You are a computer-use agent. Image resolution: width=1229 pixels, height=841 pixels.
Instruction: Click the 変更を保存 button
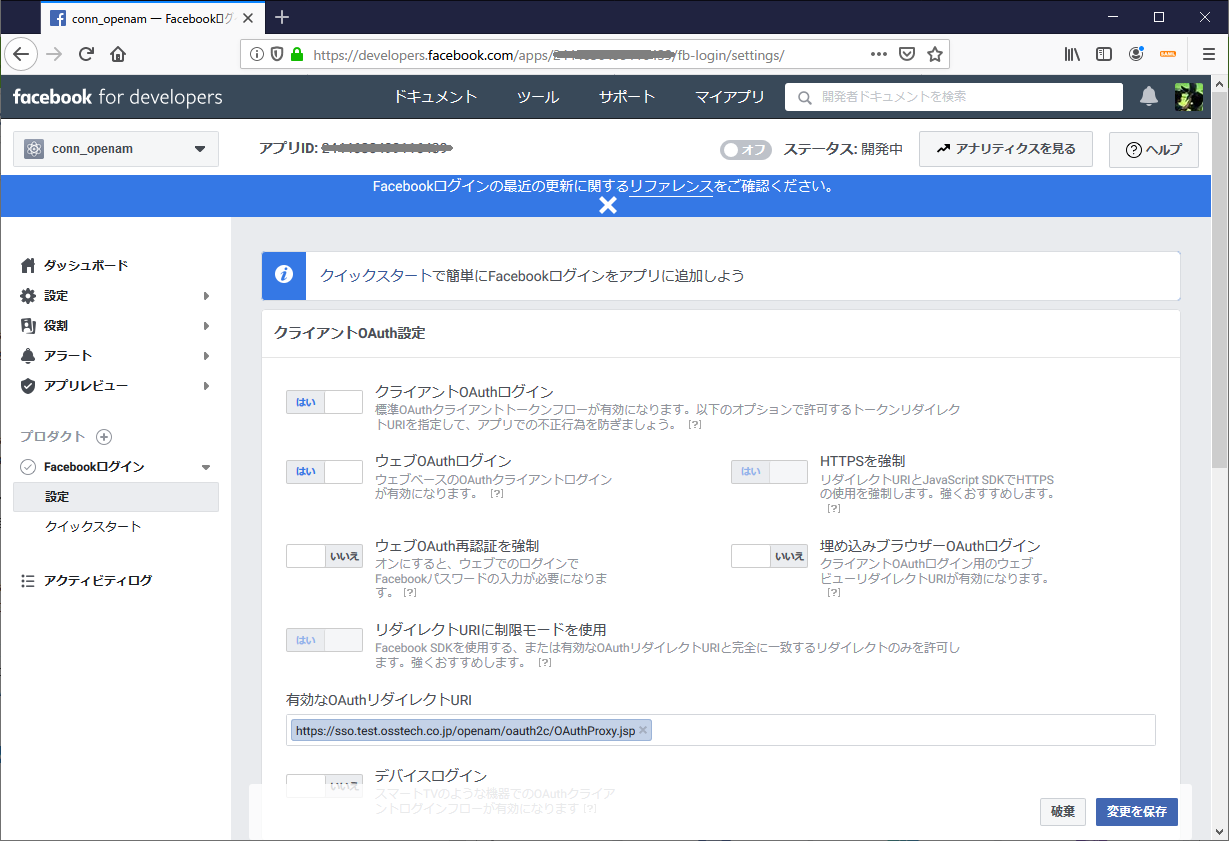pyautogui.click(x=1137, y=812)
